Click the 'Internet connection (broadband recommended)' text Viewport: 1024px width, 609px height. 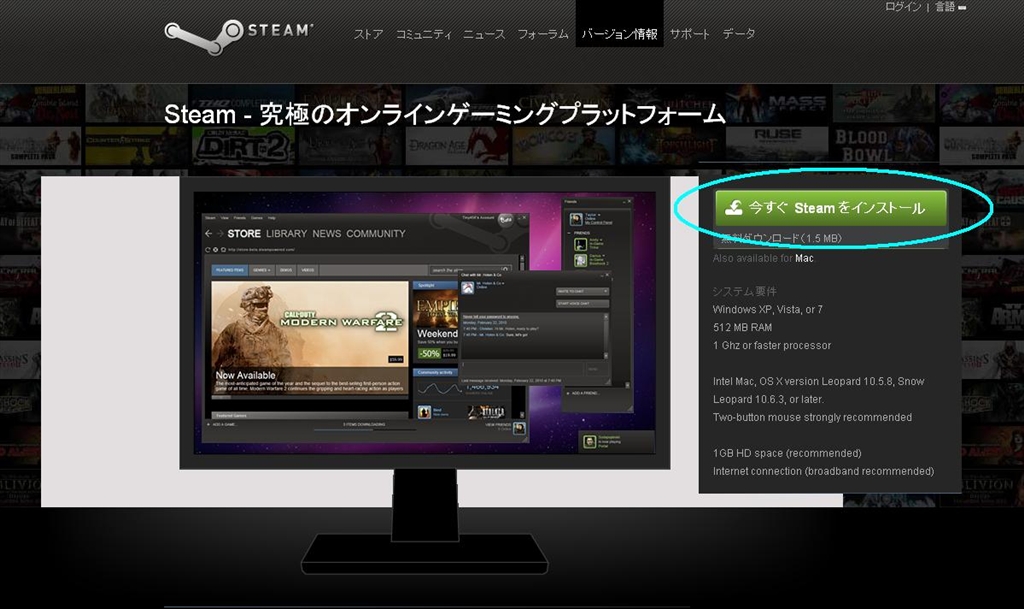[824, 471]
